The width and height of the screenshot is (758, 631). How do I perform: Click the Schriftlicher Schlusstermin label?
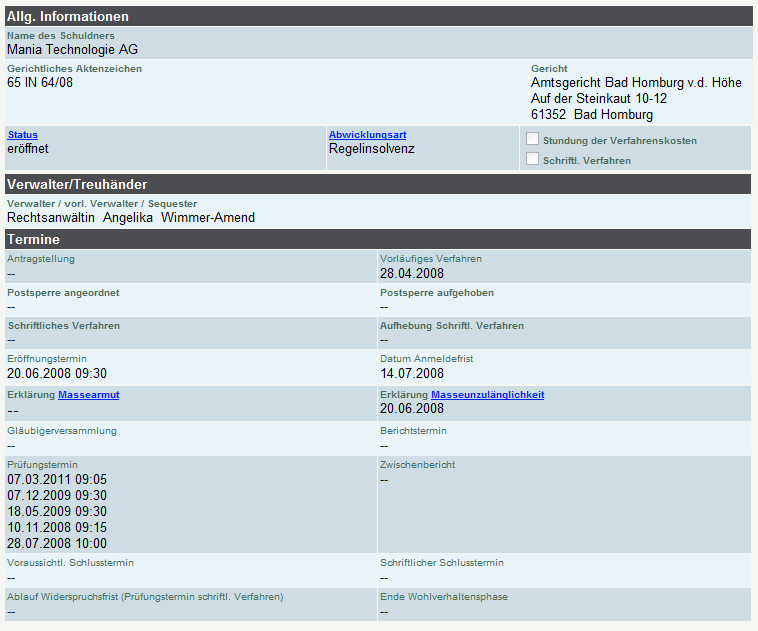pyautogui.click(x=442, y=563)
